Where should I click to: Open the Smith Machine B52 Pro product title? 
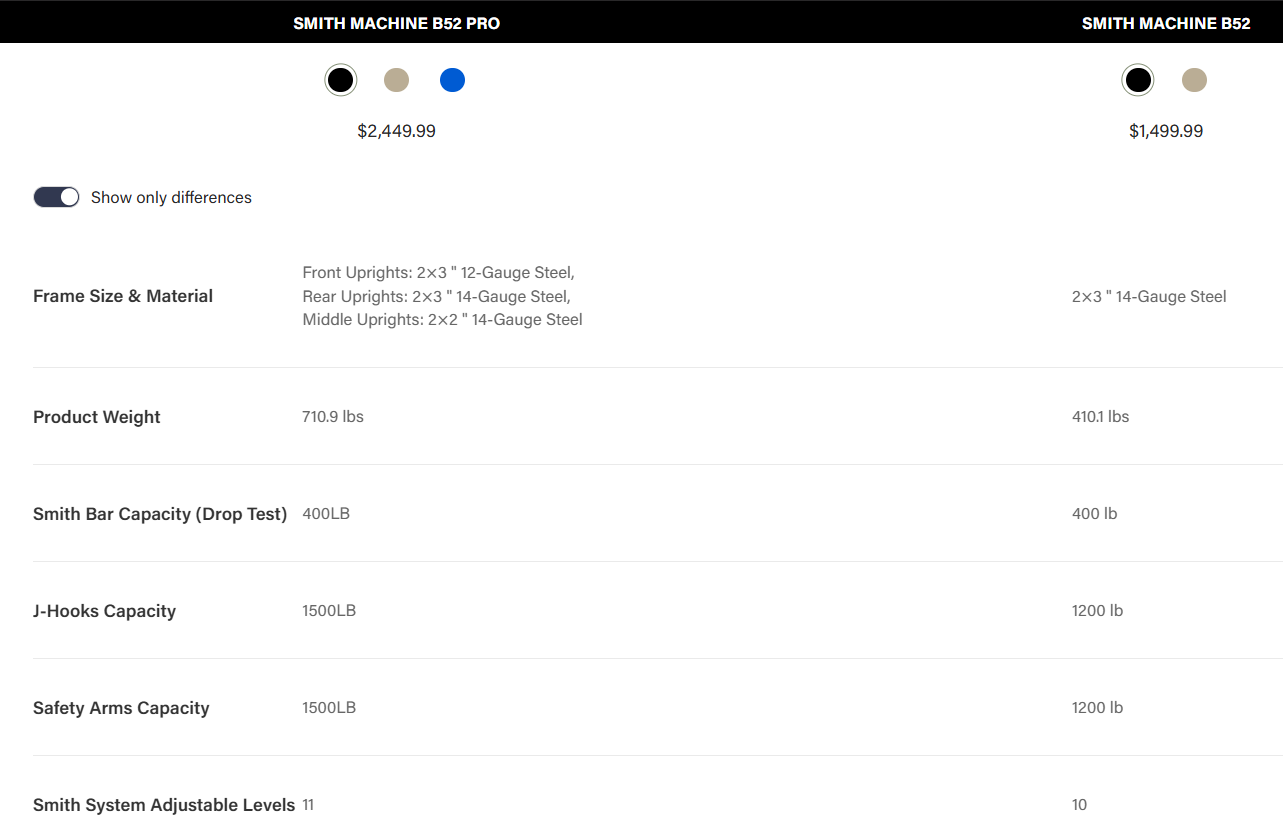396,23
